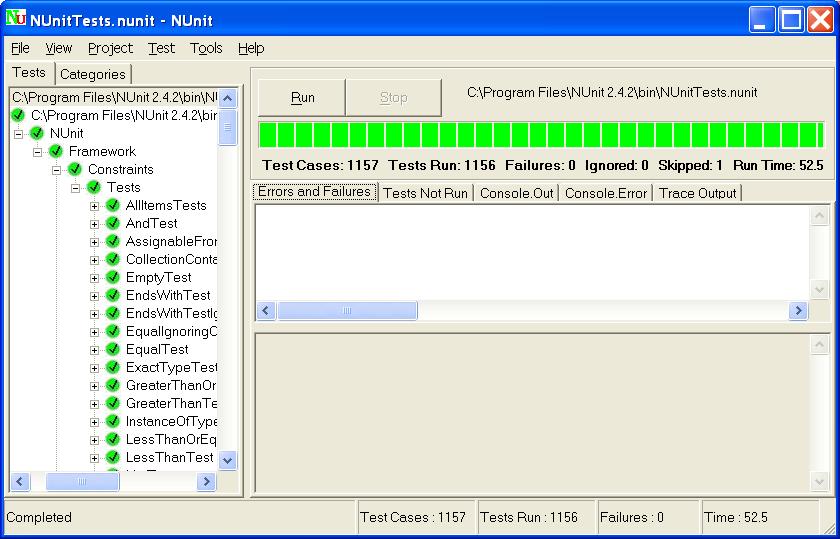Click green check icon beside AllItemsTests
This screenshot has width=840, height=539.
(112, 205)
